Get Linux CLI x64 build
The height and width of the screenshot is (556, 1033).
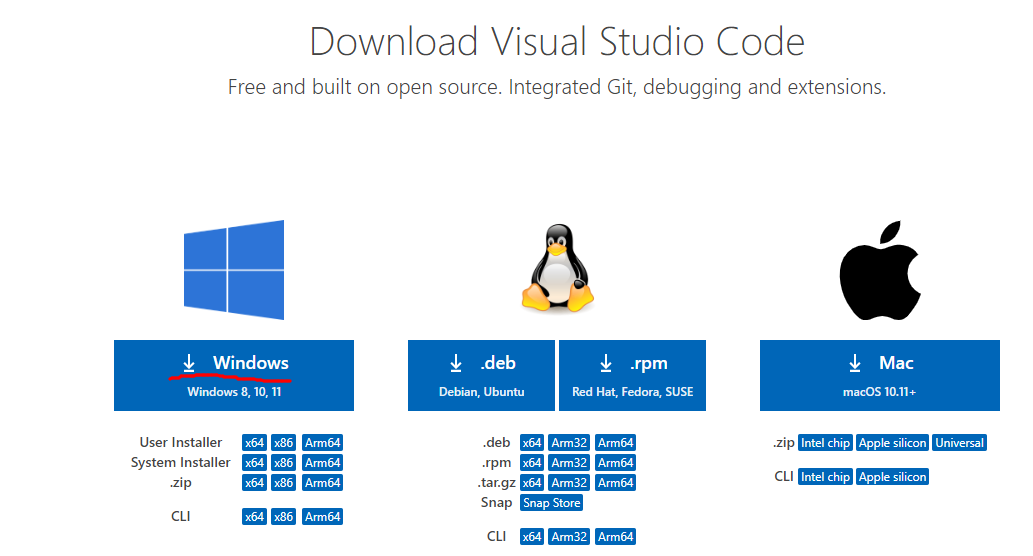(532, 536)
